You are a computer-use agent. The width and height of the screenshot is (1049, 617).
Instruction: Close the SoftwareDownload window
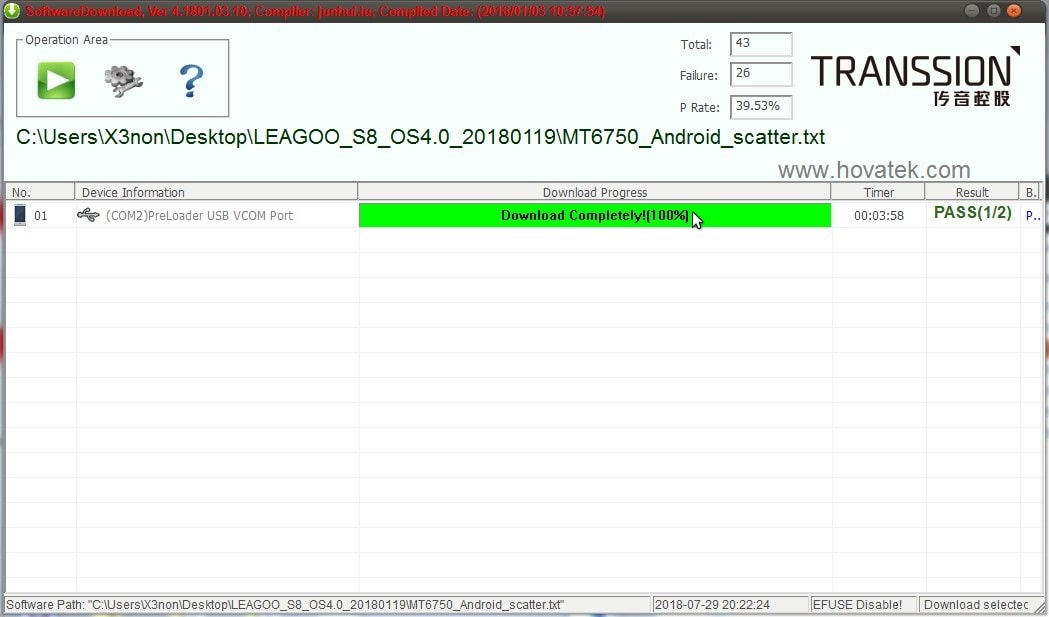coord(1015,11)
